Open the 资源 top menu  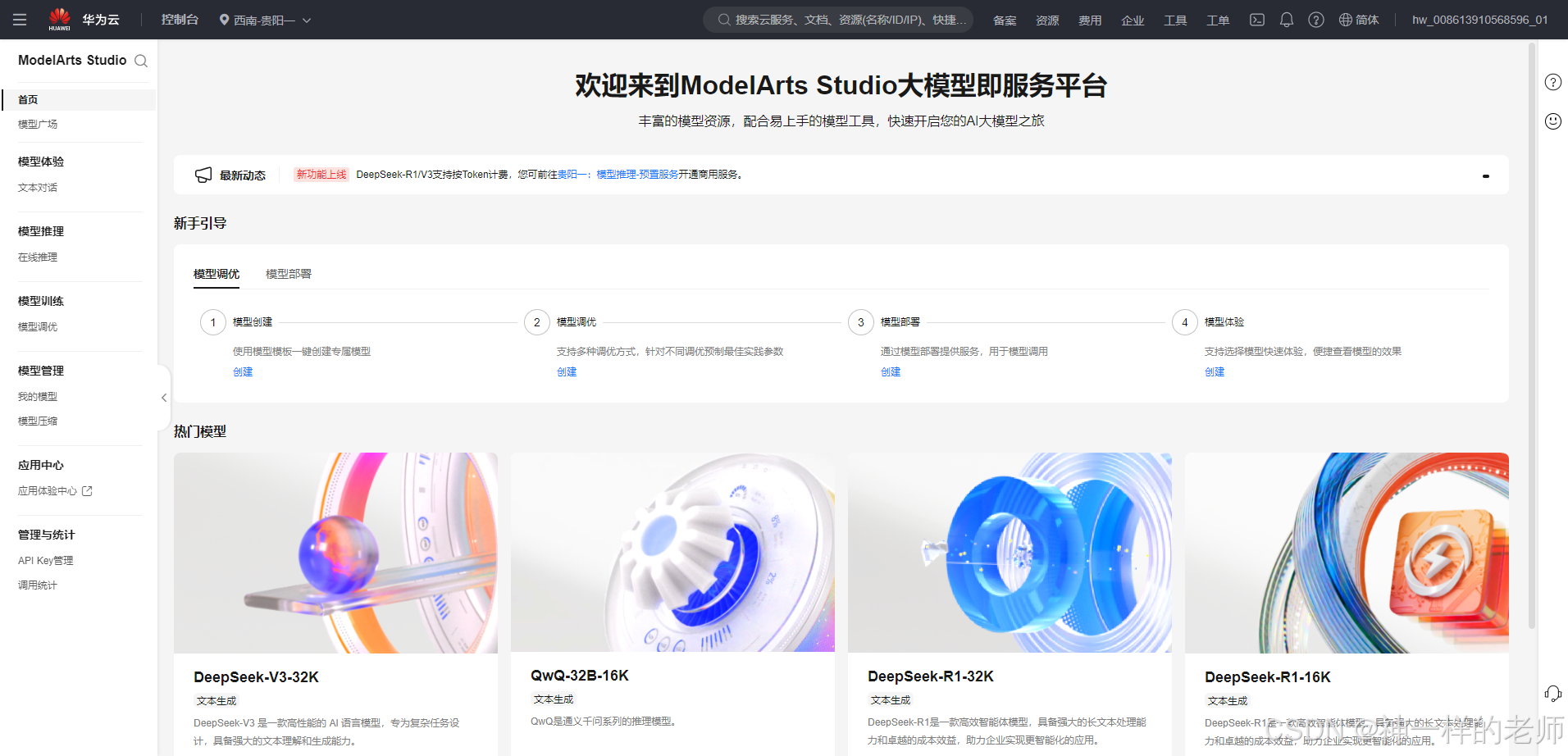point(1047,20)
